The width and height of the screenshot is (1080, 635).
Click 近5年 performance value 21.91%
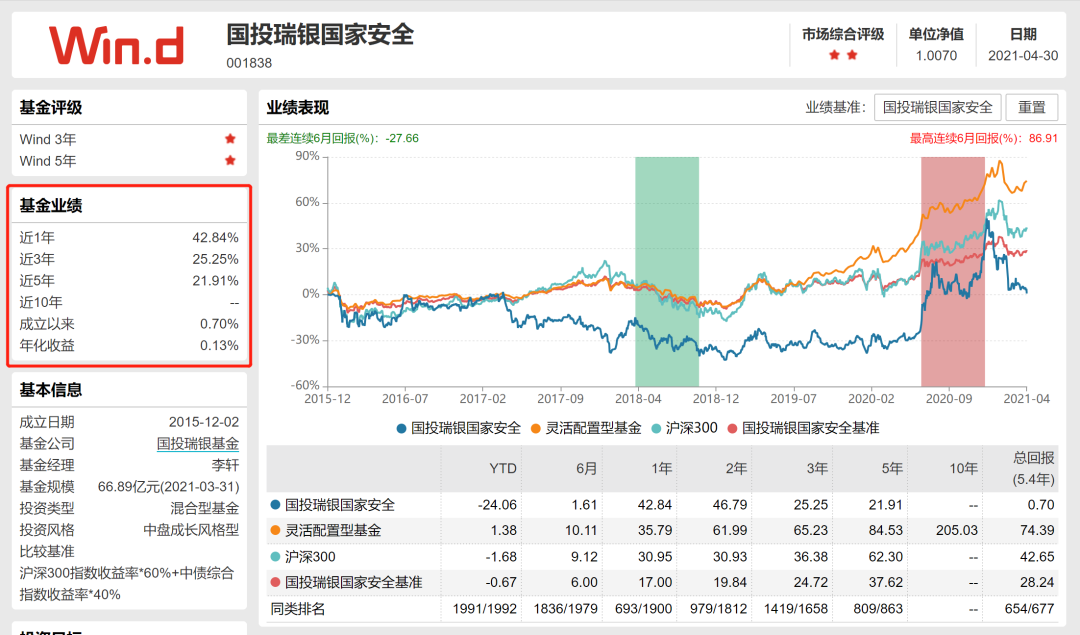215,280
